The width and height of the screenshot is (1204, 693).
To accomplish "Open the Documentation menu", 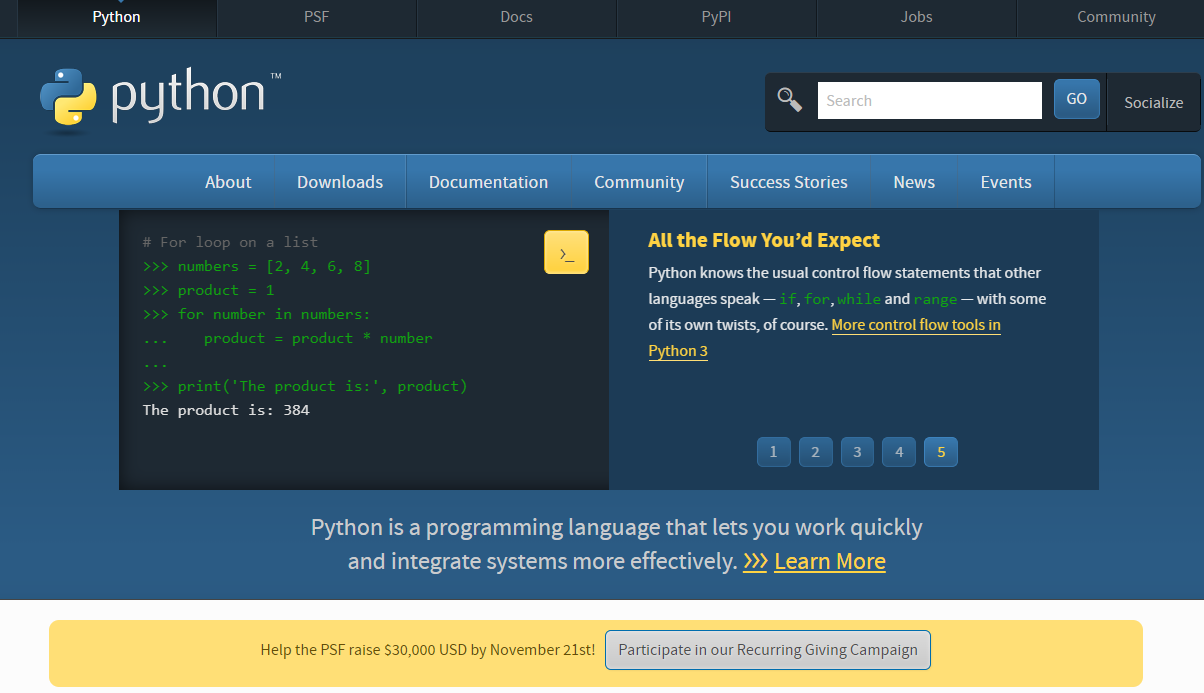I will pos(488,182).
